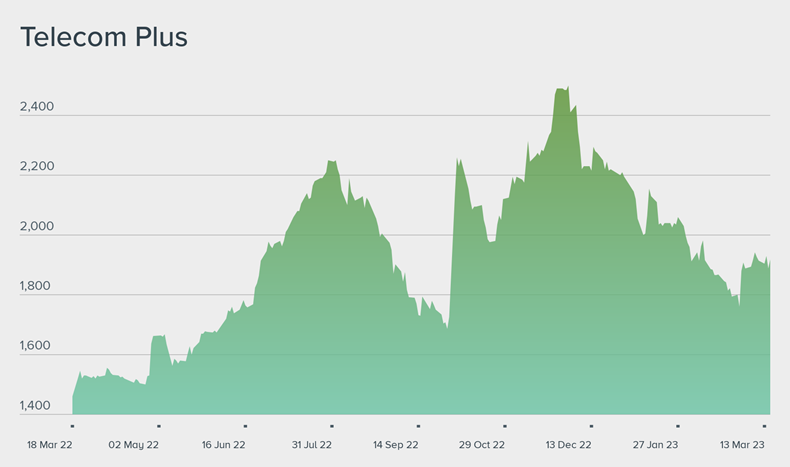Click the 27 Jan 23 date label

(x=652, y=445)
